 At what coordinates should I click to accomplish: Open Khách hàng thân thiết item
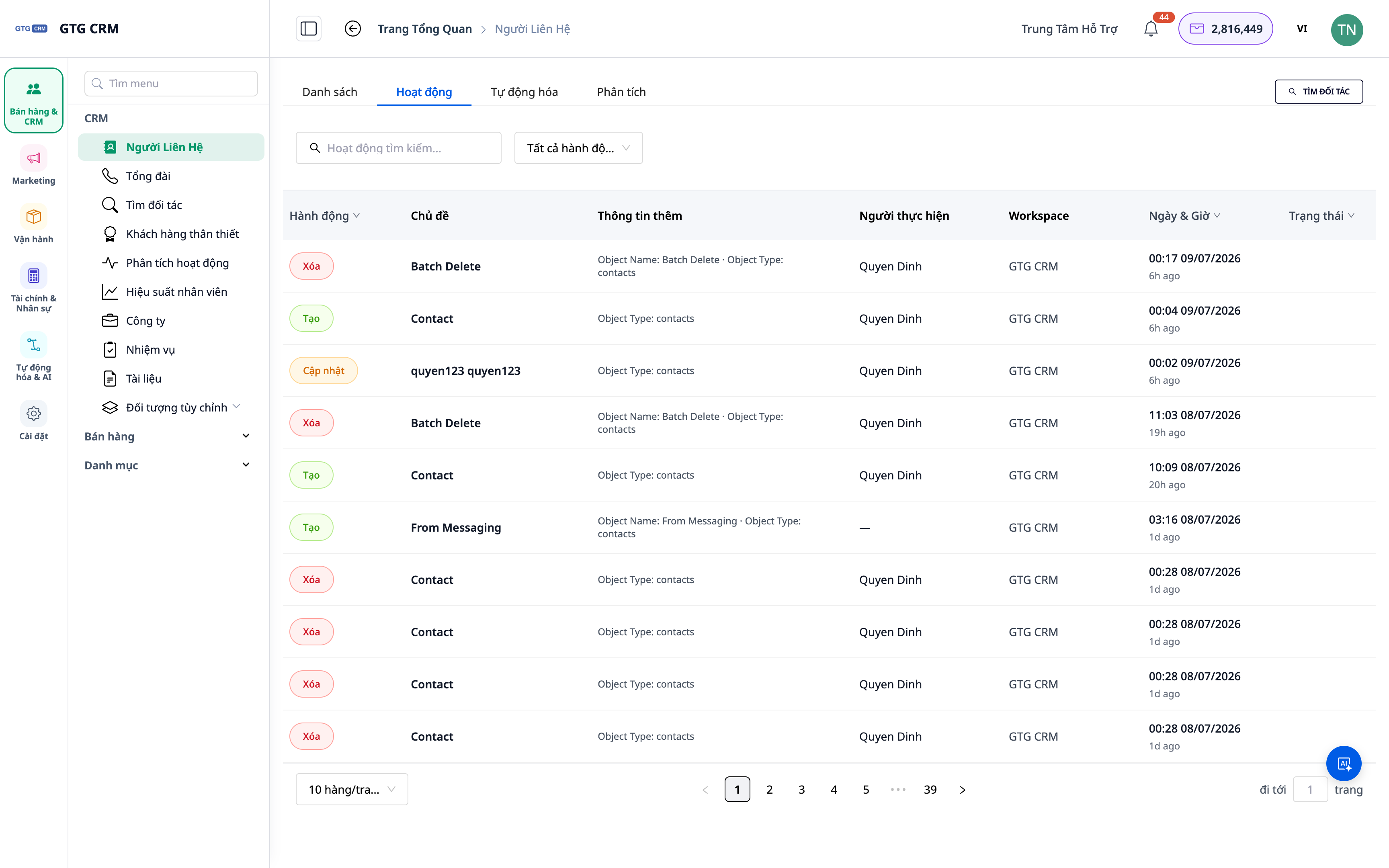[x=171, y=233]
